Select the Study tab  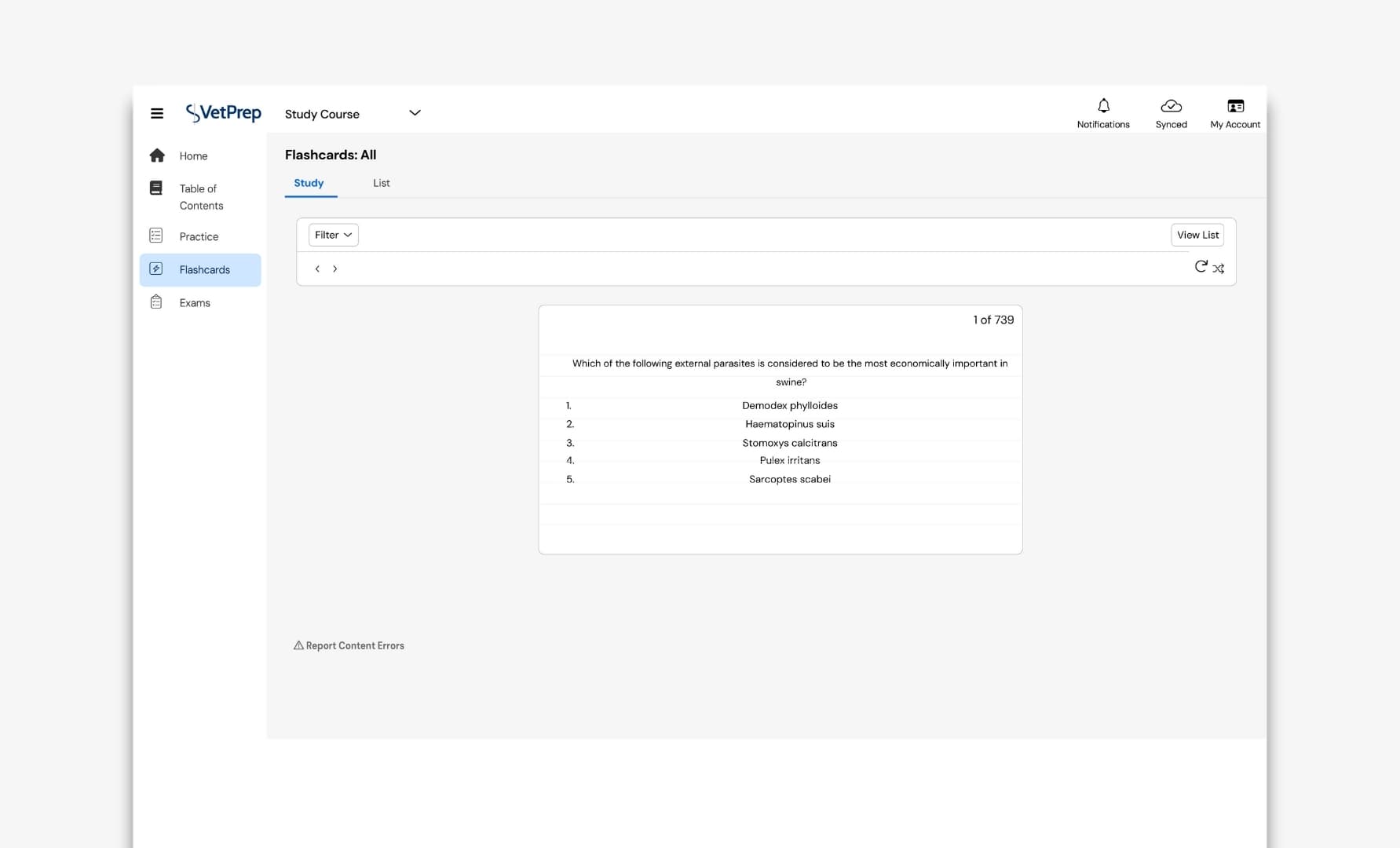tap(309, 183)
